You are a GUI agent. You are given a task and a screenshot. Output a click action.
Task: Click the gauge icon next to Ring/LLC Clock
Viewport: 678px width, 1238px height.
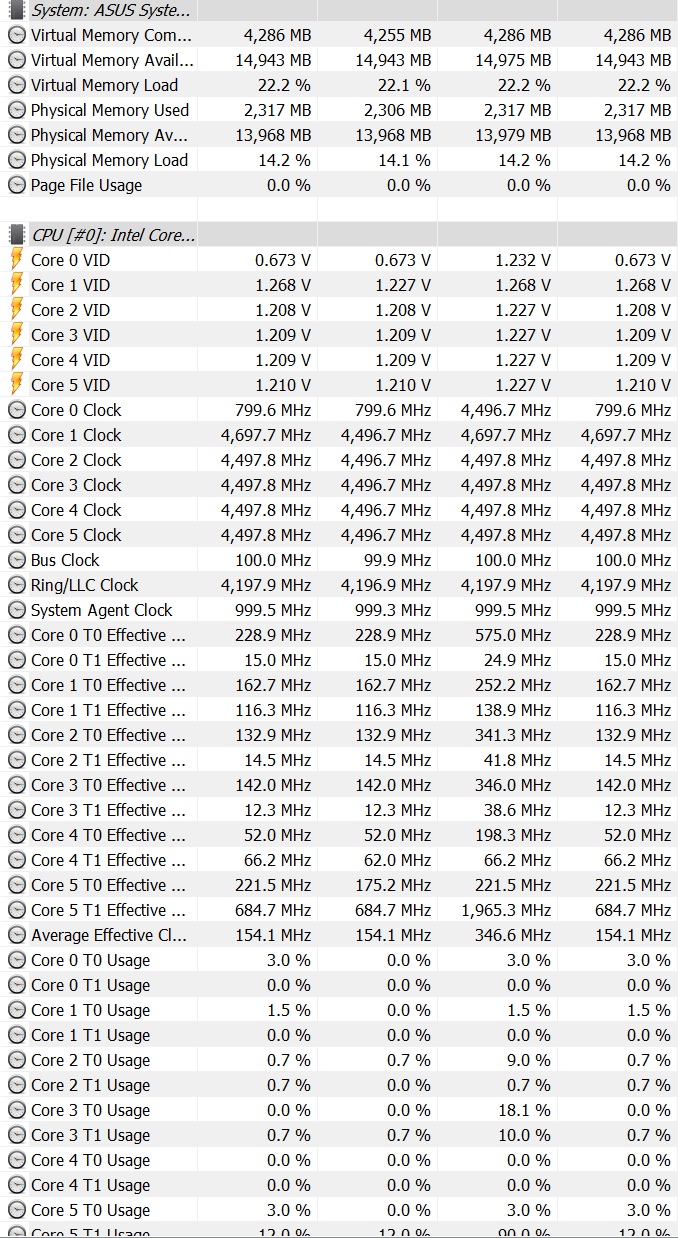pyautogui.click(x=16, y=585)
